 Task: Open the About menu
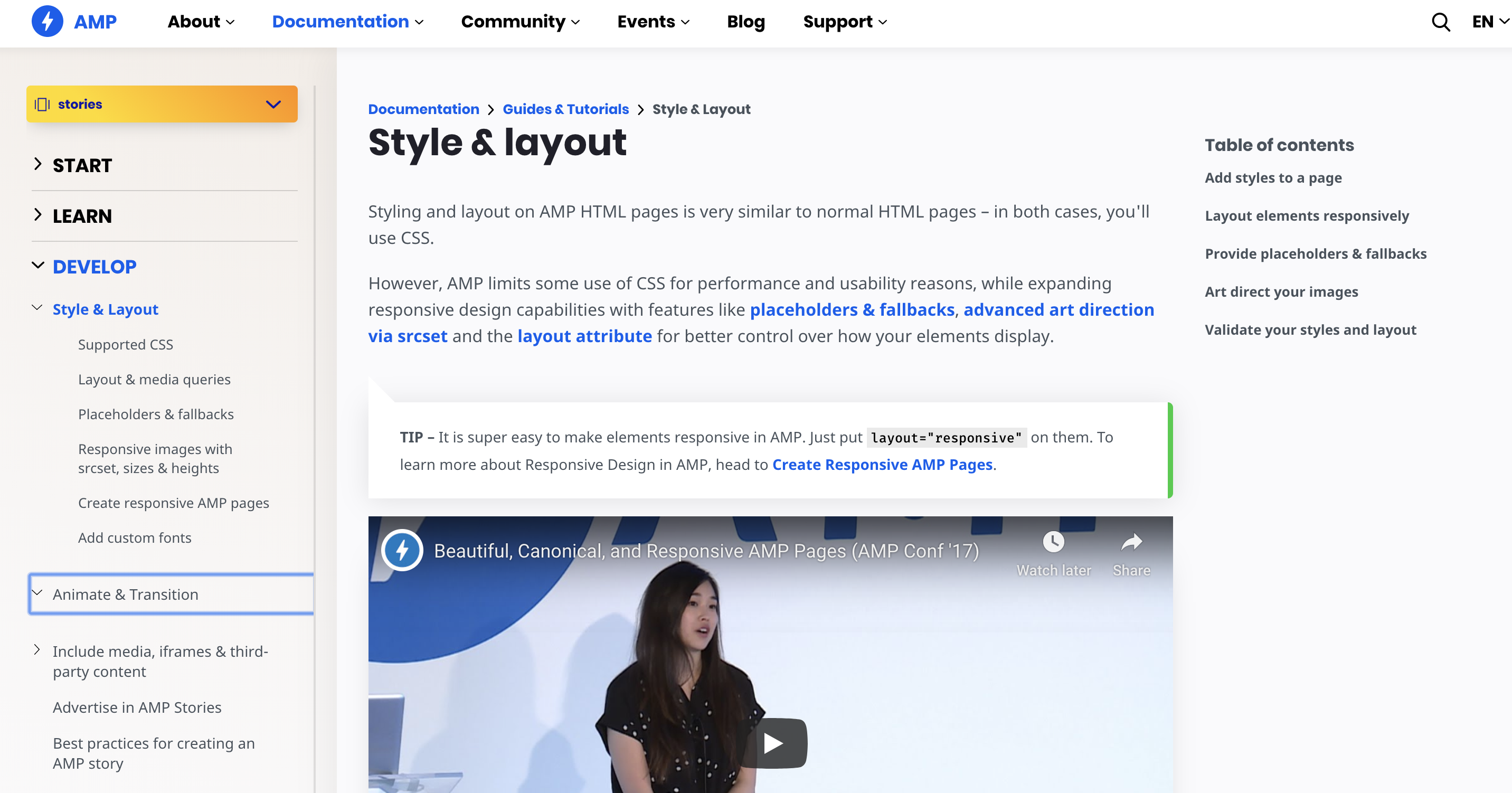click(201, 22)
